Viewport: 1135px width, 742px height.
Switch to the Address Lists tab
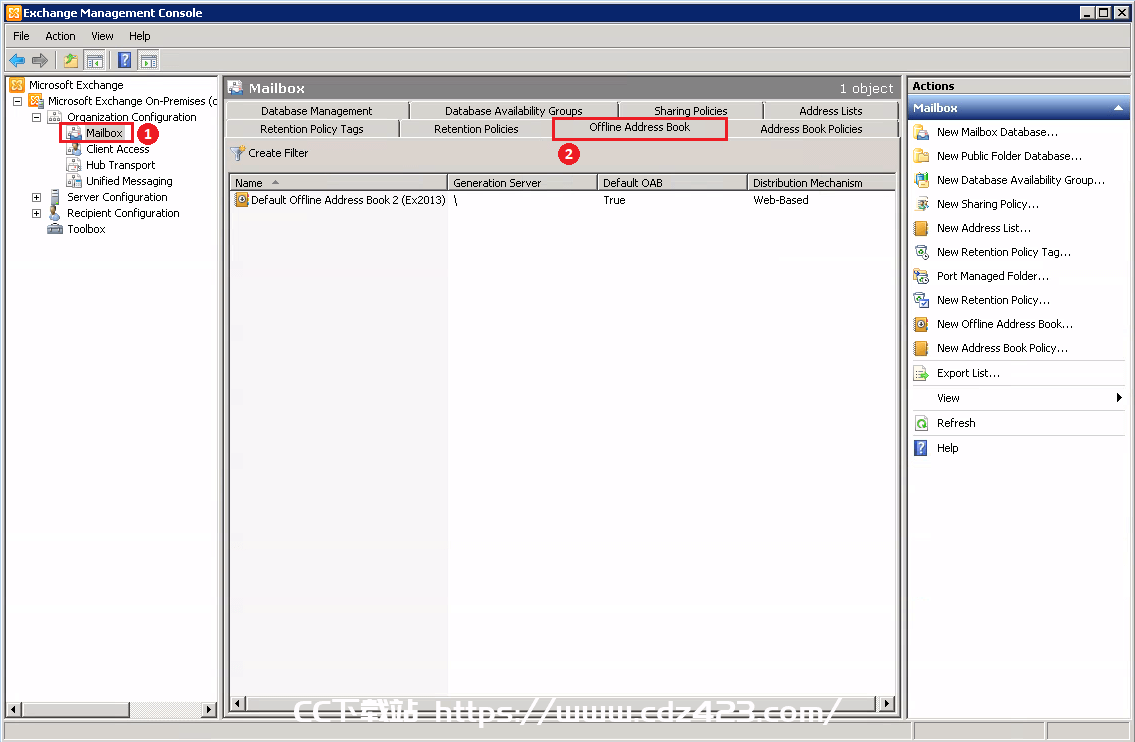point(831,111)
